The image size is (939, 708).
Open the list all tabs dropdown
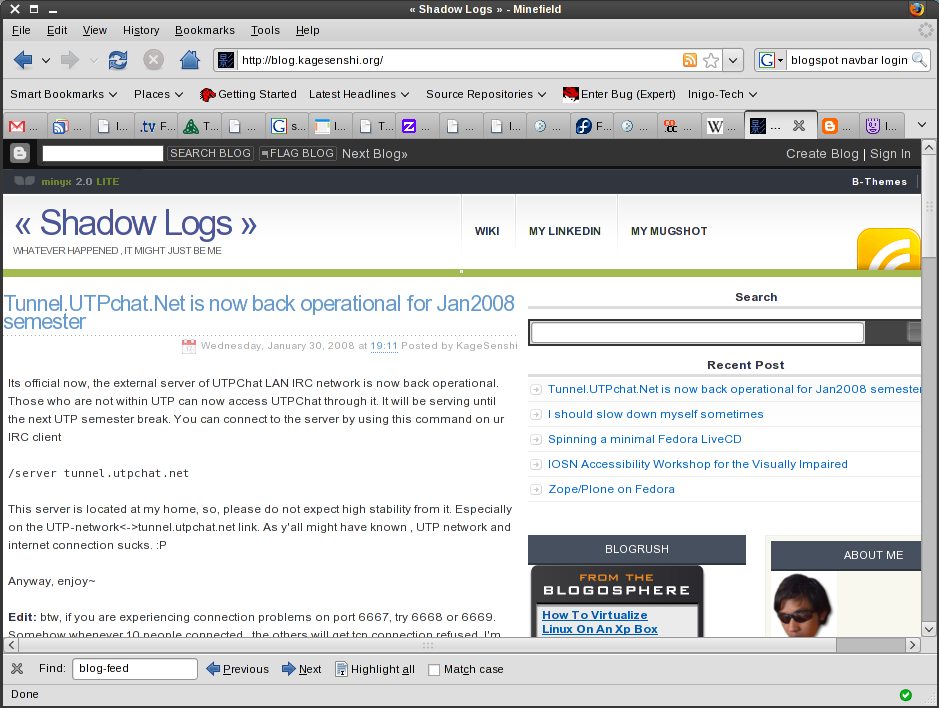click(922, 125)
